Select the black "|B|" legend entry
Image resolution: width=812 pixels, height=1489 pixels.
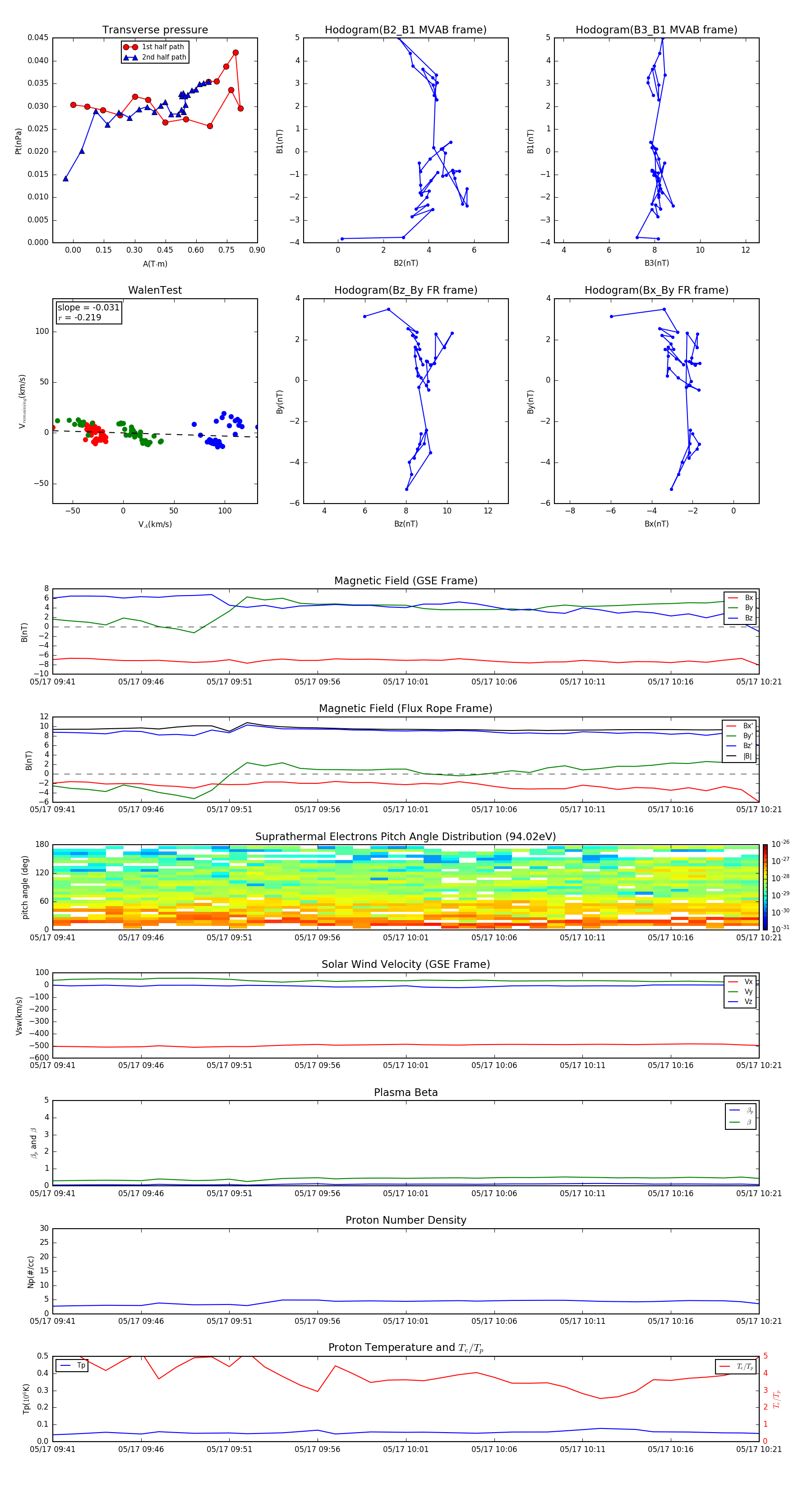coord(740,756)
